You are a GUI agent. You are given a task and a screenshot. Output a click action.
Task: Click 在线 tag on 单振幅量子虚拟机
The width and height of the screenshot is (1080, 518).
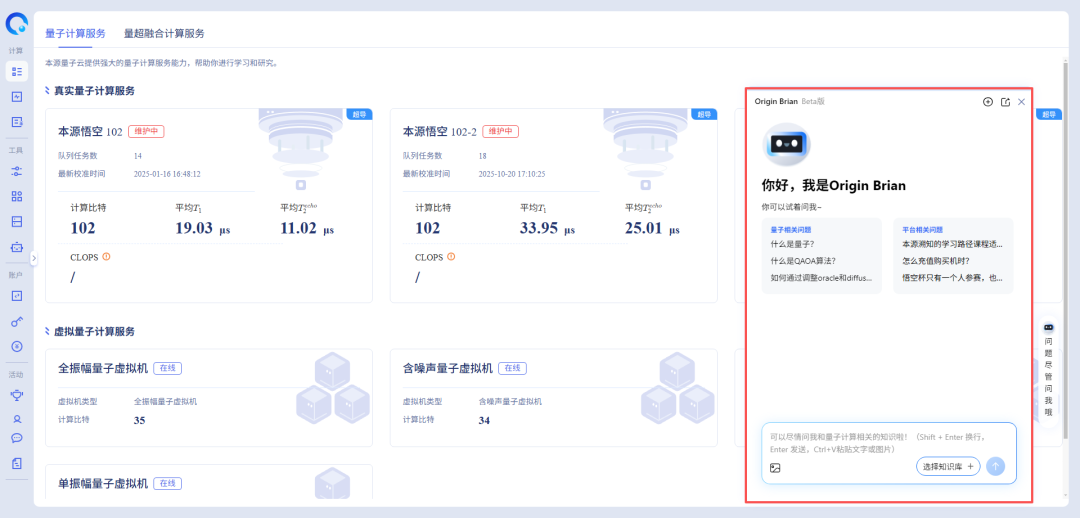pyautogui.click(x=167, y=484)
